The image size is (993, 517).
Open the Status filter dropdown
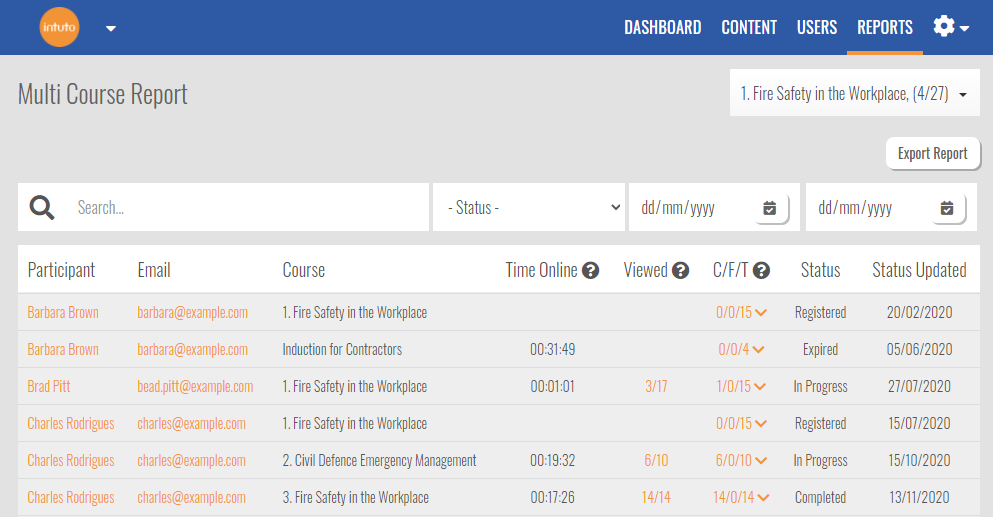click(x=529, y=207)
